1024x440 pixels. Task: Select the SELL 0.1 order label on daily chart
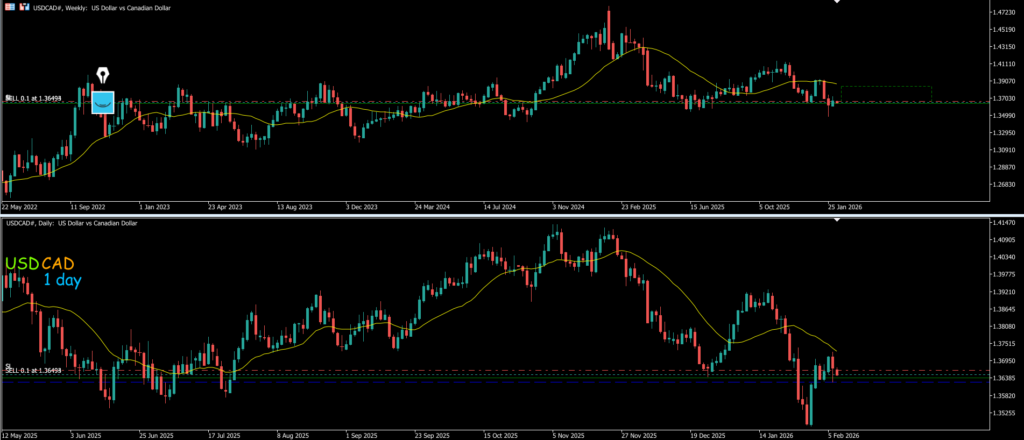pos(34,370)
